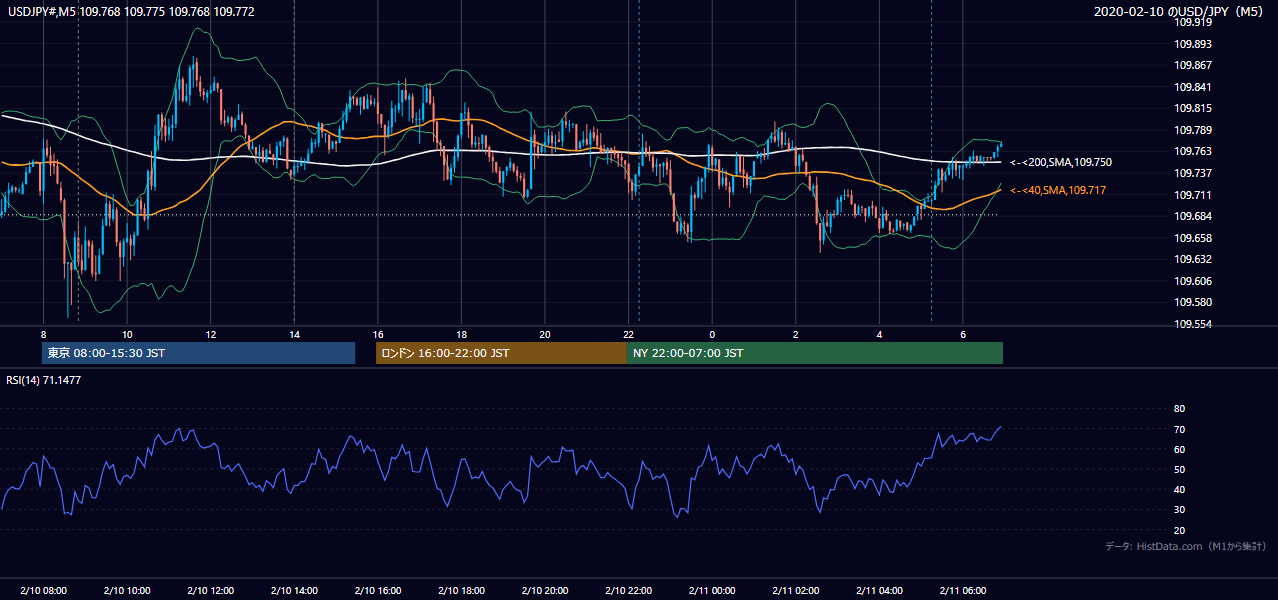Select the '2020-02-10 のUSD/JPY (M5)' heading

point(1180,12)
